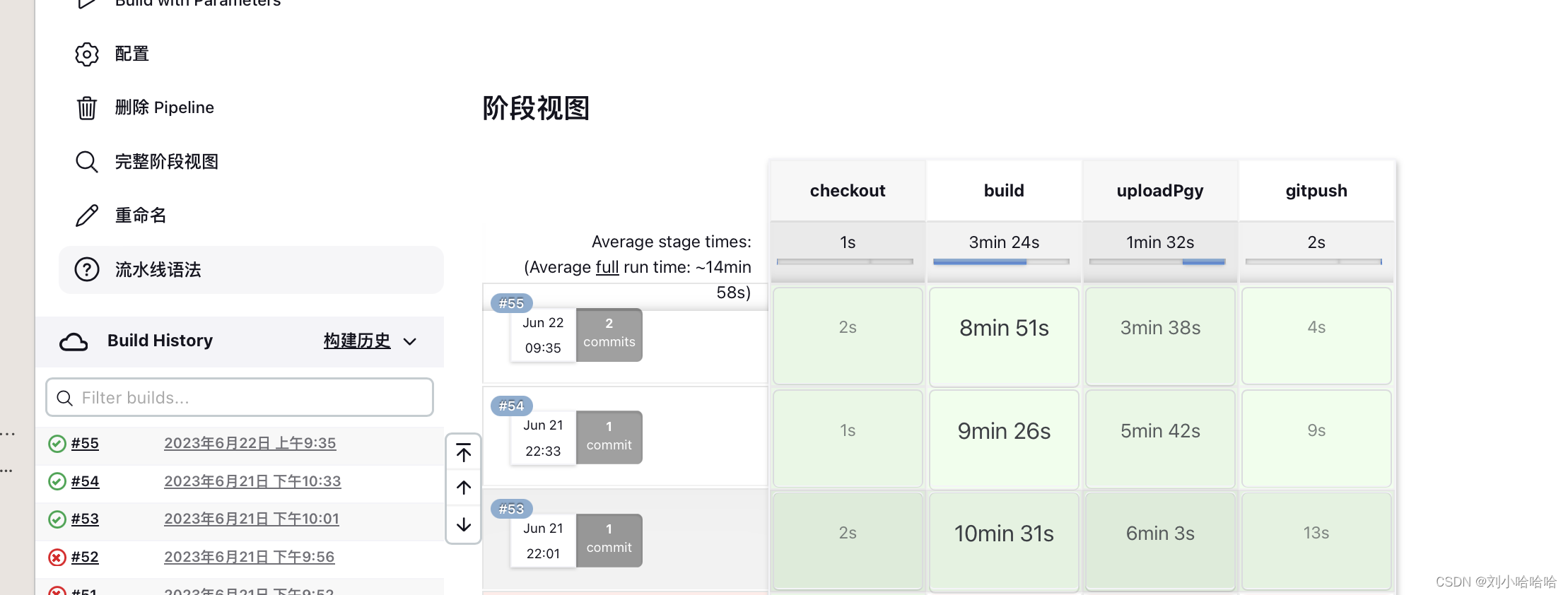Click the build column header
This screenshot has width=1568, height=595.
1004,191
